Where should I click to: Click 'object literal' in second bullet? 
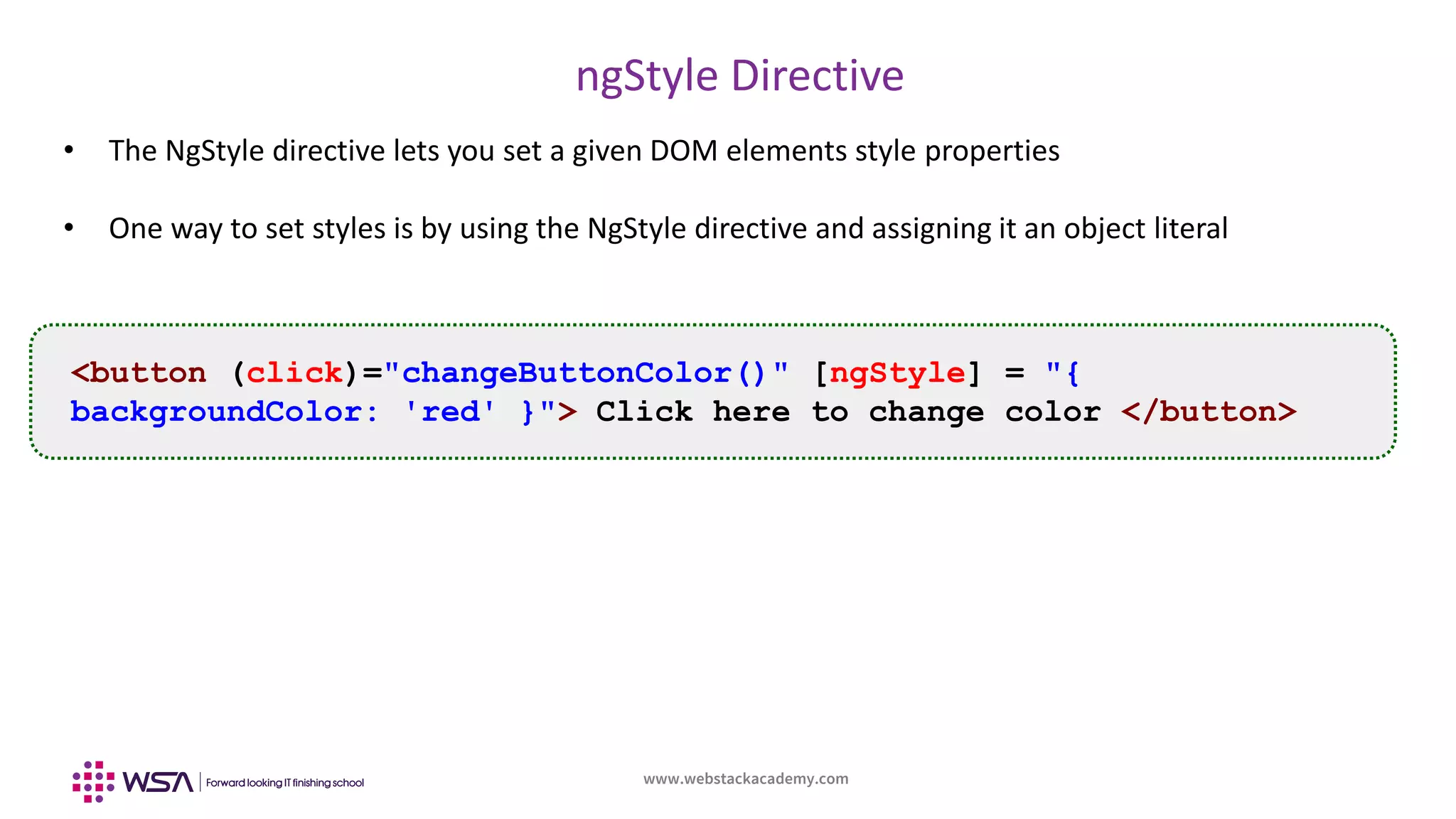point(1145,228)
